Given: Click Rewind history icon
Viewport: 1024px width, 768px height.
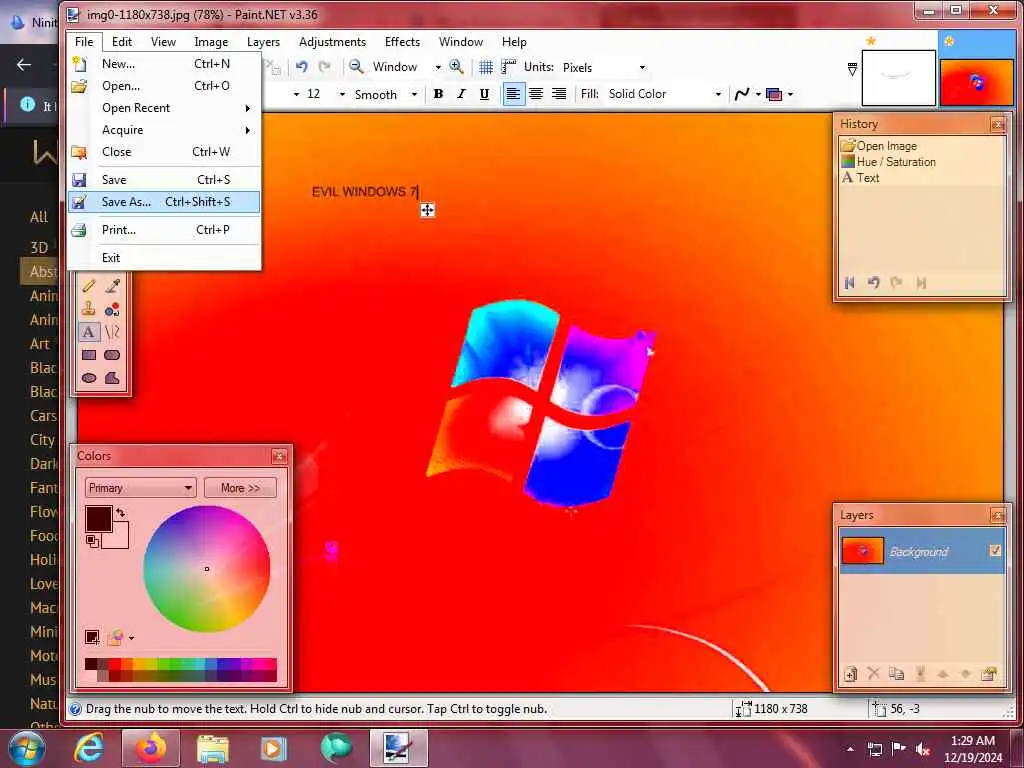Looking at the screenshot, I should pos(850,283).
